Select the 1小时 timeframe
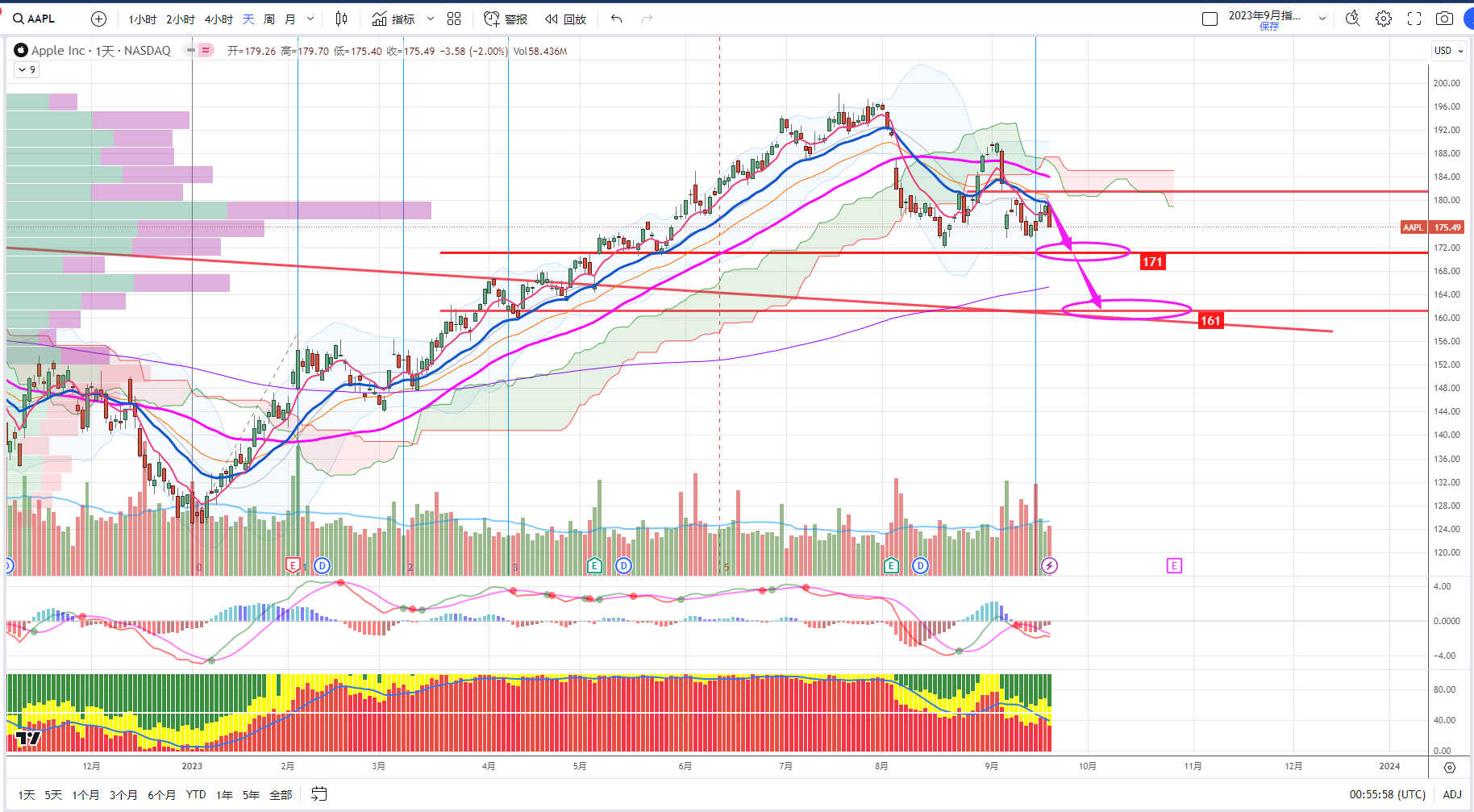This screenshot has width=1474, height=812. point(143,19)
